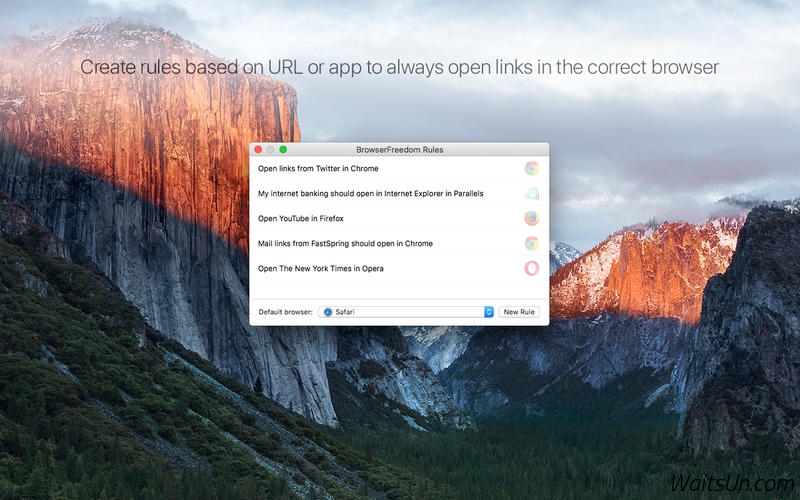Select rule "My internet banking should open in Internet Explorer in Parallels"
The width and height of the screenshot is (800, 500).
coord(399,193)
